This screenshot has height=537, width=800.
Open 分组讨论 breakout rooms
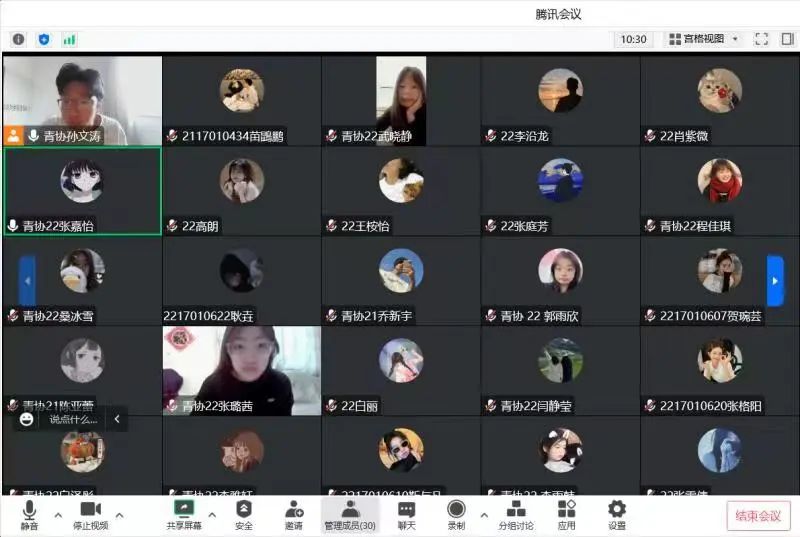pos(516,515)
